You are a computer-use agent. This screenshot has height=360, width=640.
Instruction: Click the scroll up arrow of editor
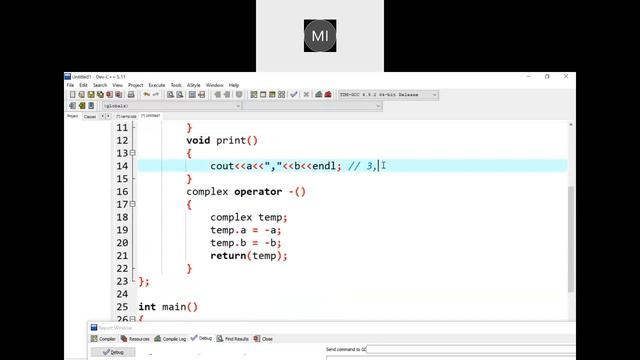[571, 124]
